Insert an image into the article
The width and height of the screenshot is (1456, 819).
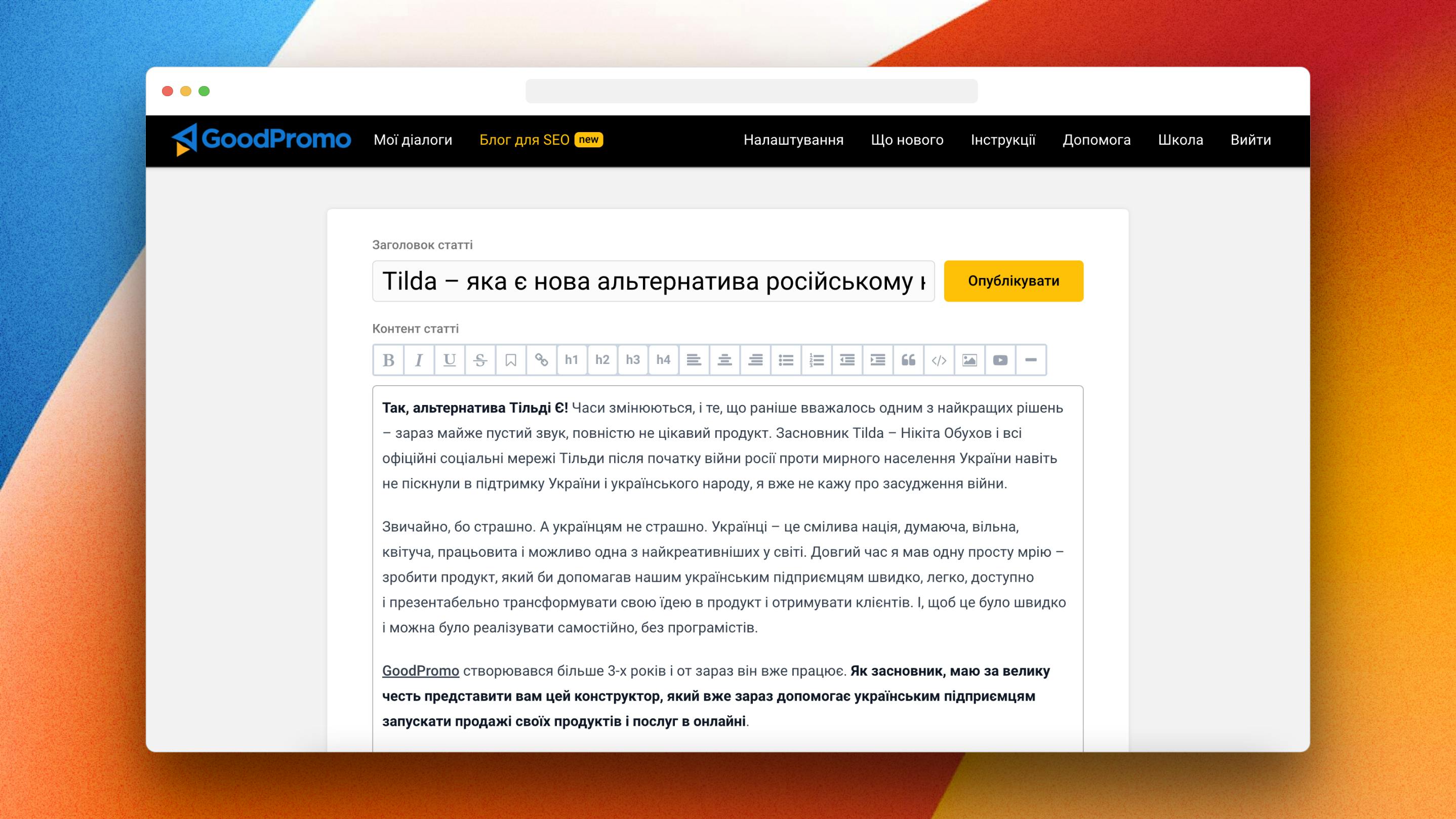pos(970,360)
